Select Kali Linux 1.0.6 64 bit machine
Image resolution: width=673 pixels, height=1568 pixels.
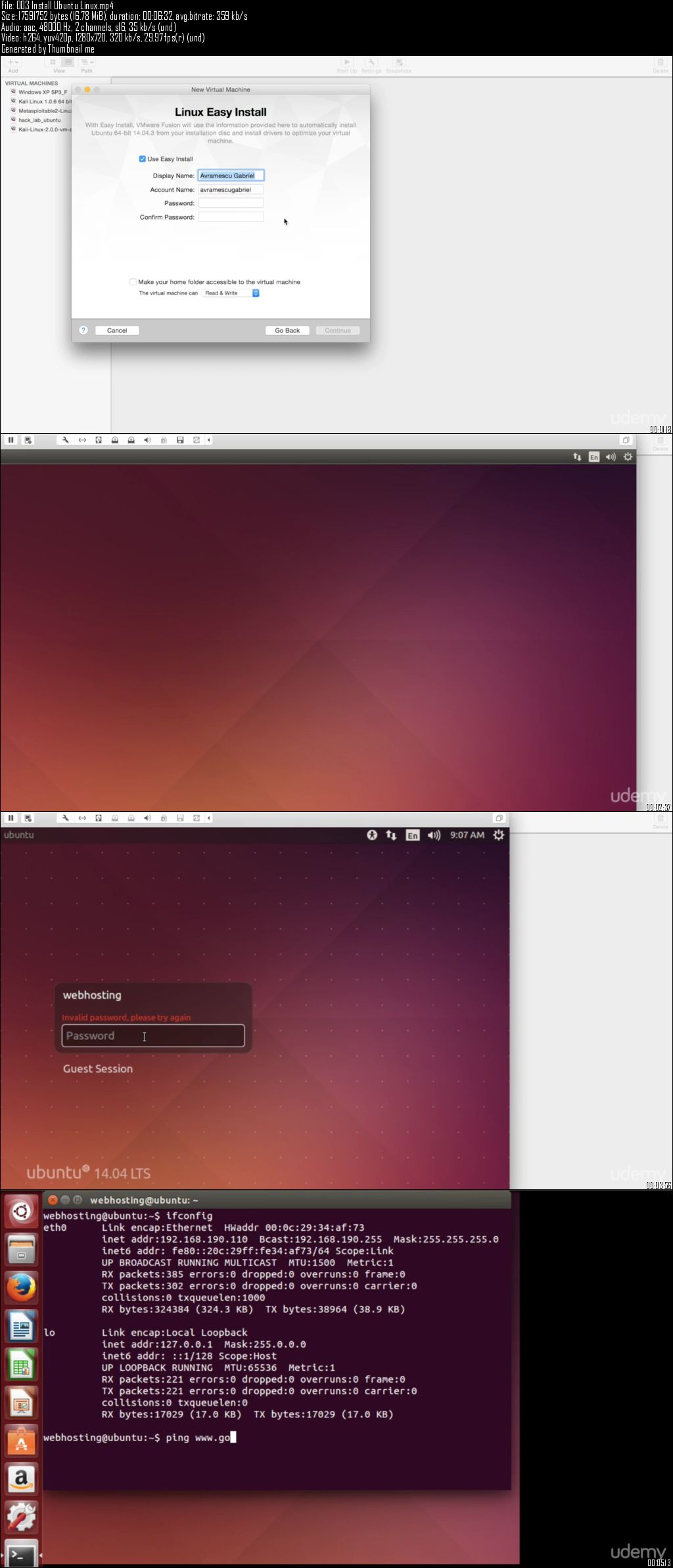41,101
